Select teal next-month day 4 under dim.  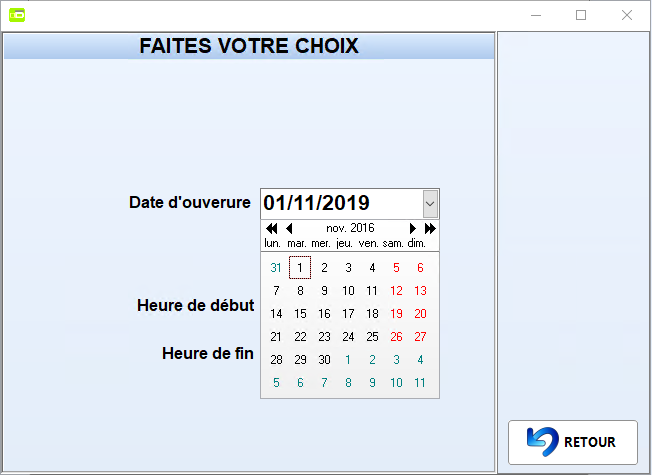[420, 360]
